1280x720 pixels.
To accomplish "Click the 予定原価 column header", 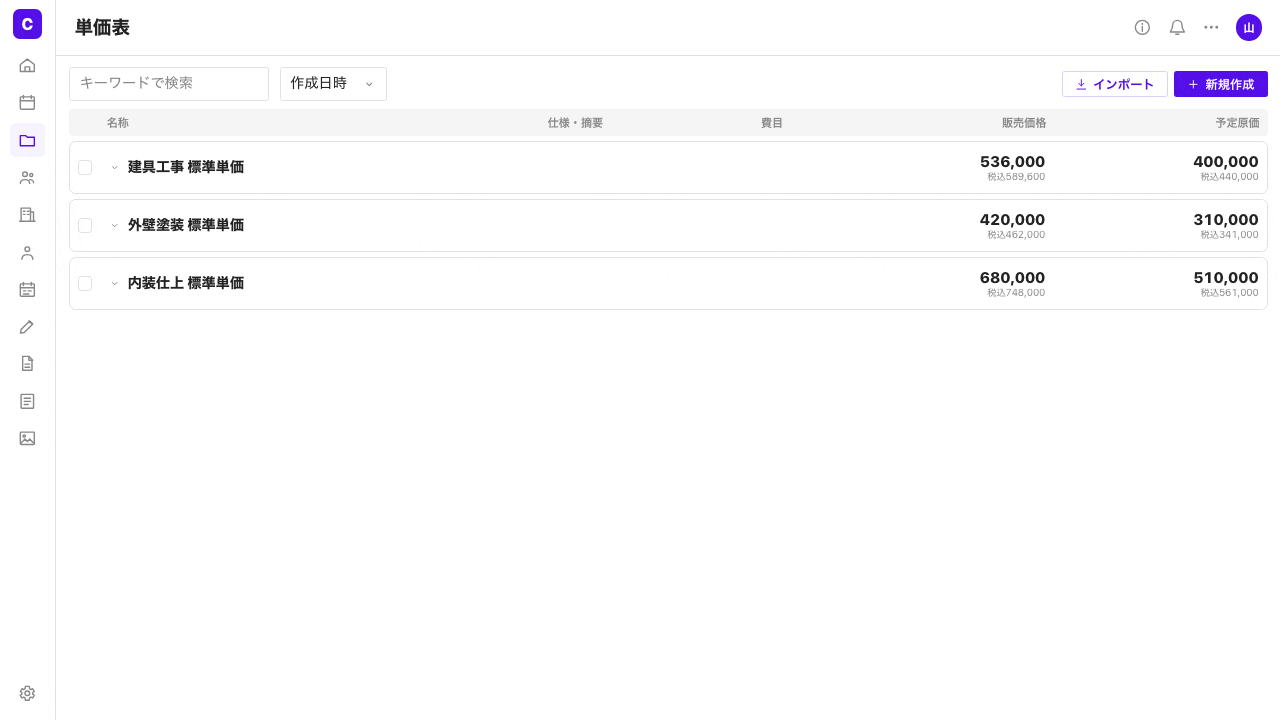I will [x=1237, y=123].
